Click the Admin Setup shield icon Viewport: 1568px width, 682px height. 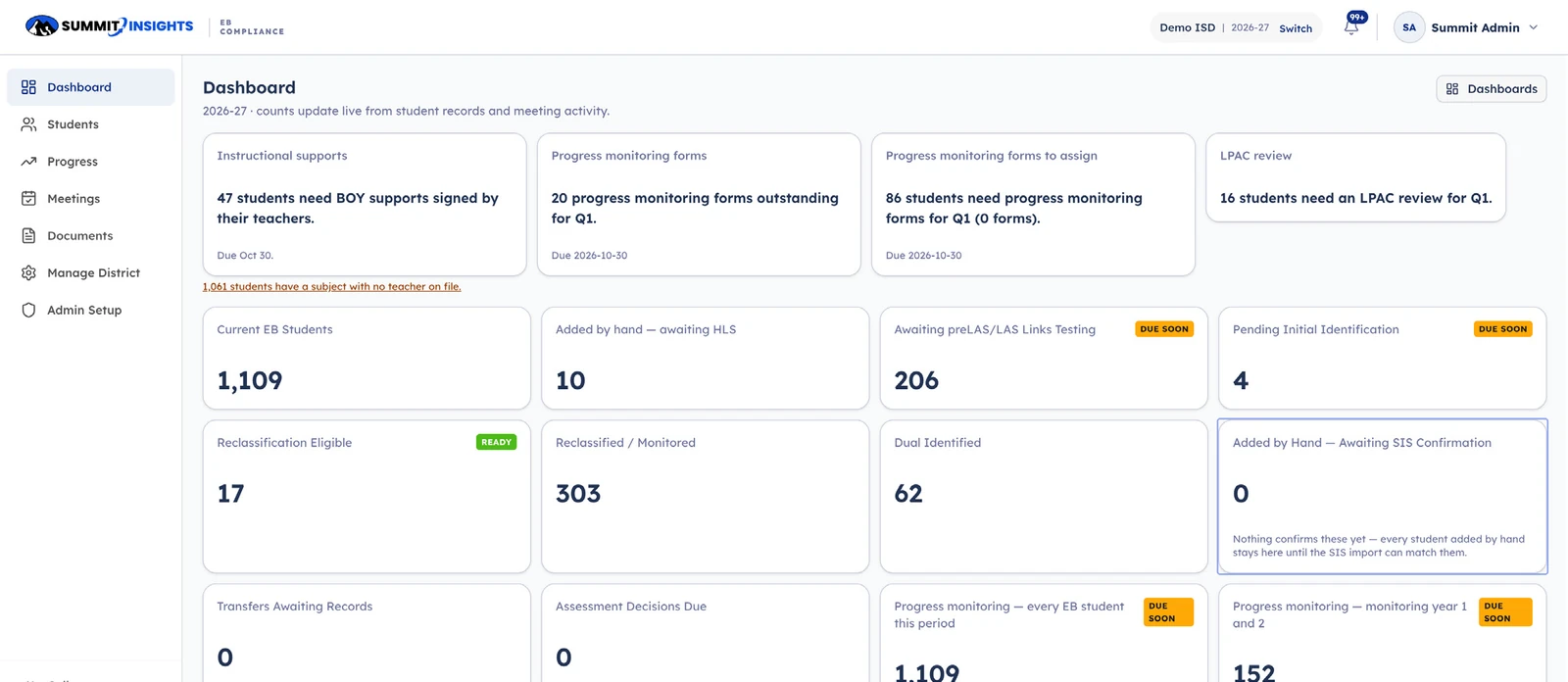point(28,311)
